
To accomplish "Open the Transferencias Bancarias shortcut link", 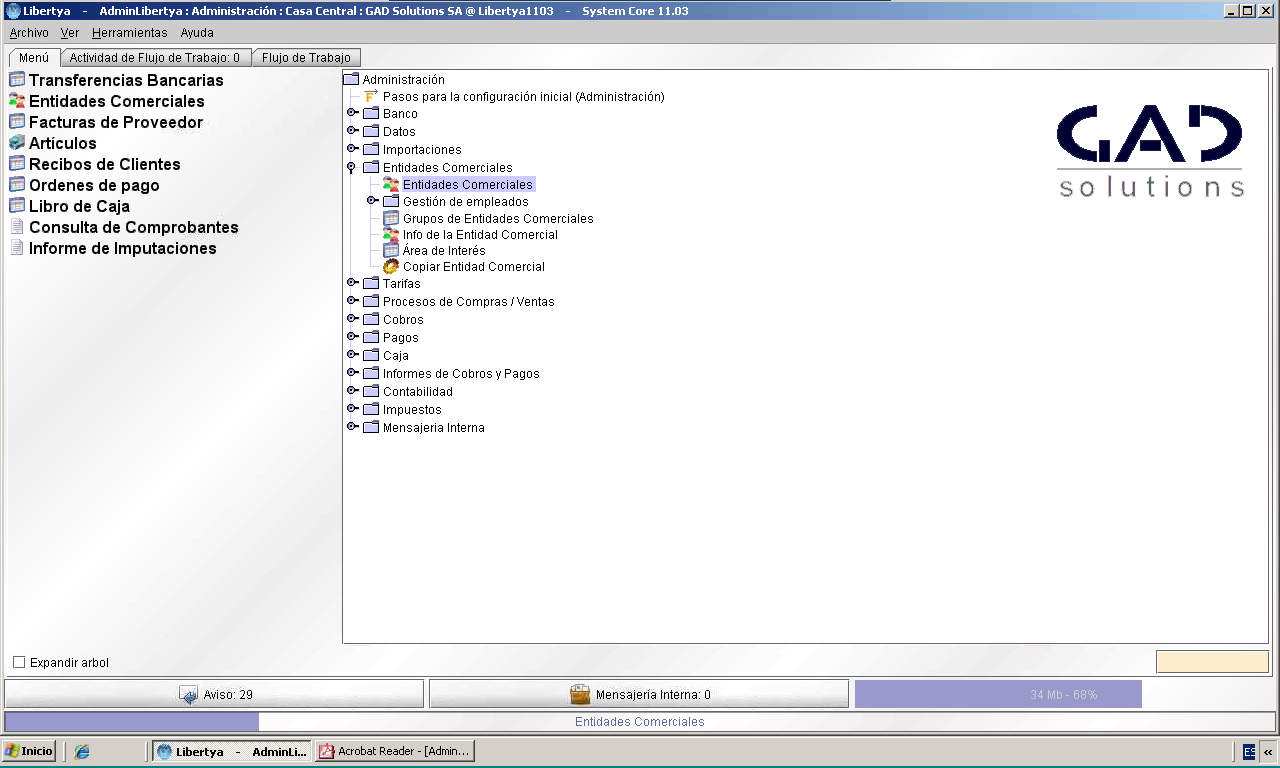I will (x=126, y=80).
